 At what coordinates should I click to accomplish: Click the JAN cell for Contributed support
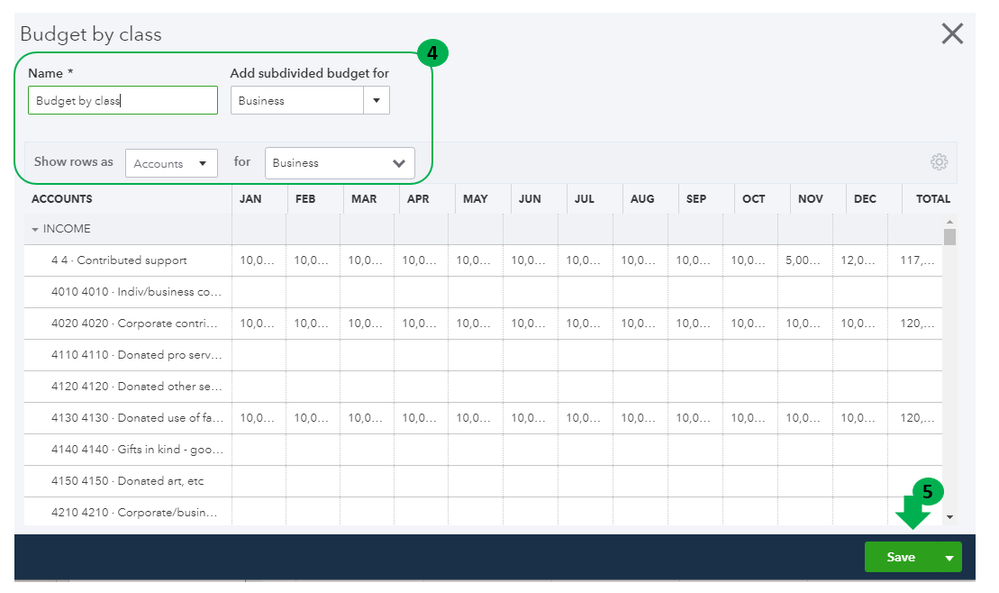(x=258, y=260)
